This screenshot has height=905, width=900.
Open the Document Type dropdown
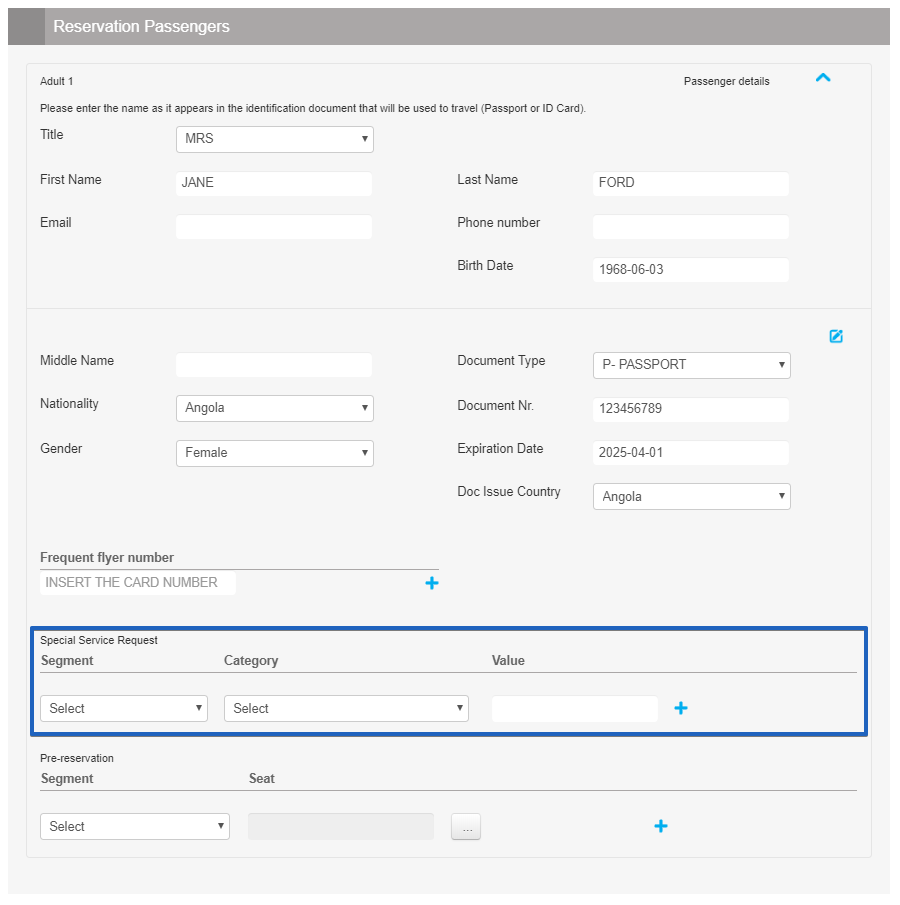(x=691, y=365)
